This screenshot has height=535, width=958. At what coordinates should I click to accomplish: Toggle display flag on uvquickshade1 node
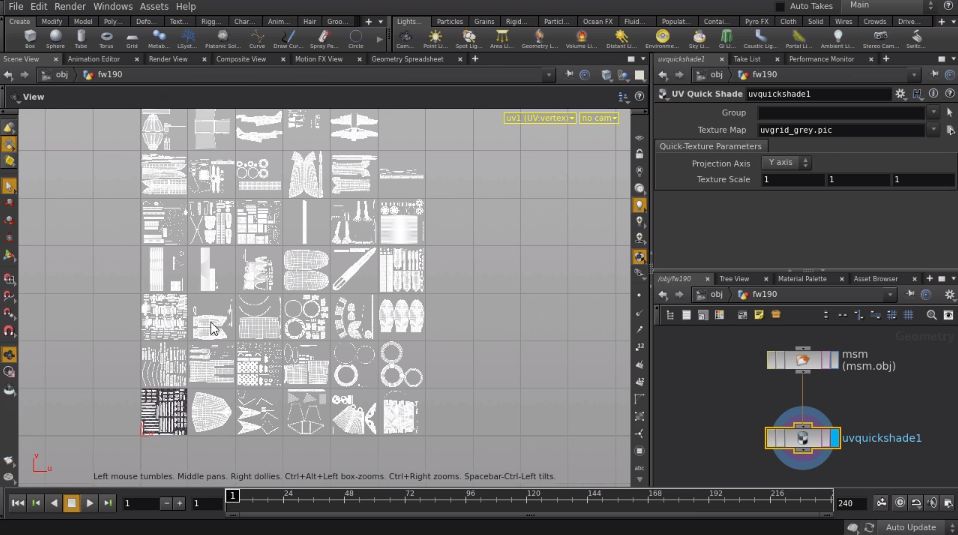pyautogui.click(x=835, y=439)
